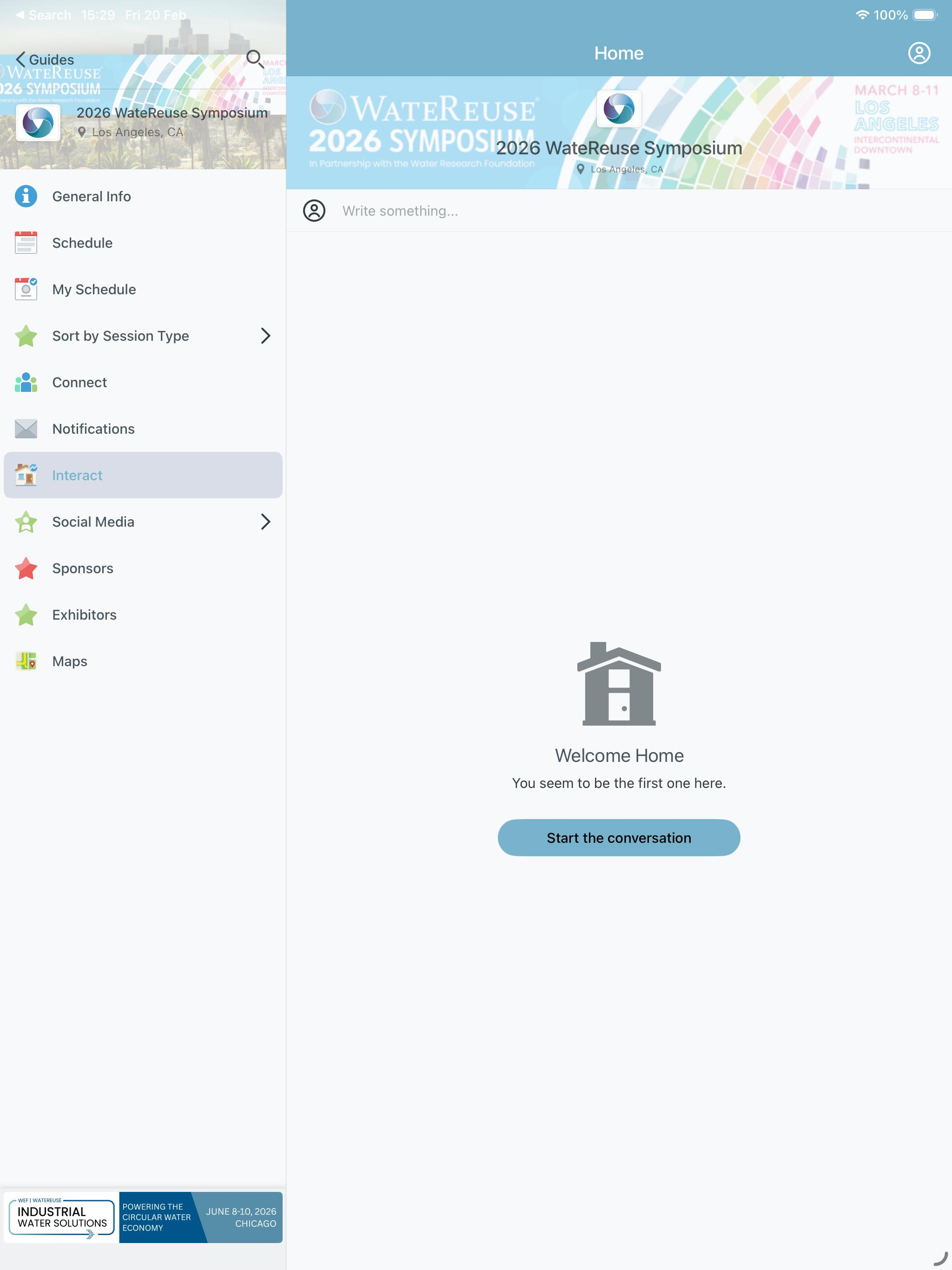Tap the battery indicator in status bar
The height and width of the screenshot is (1270, 952).
(x=925, y=15)
